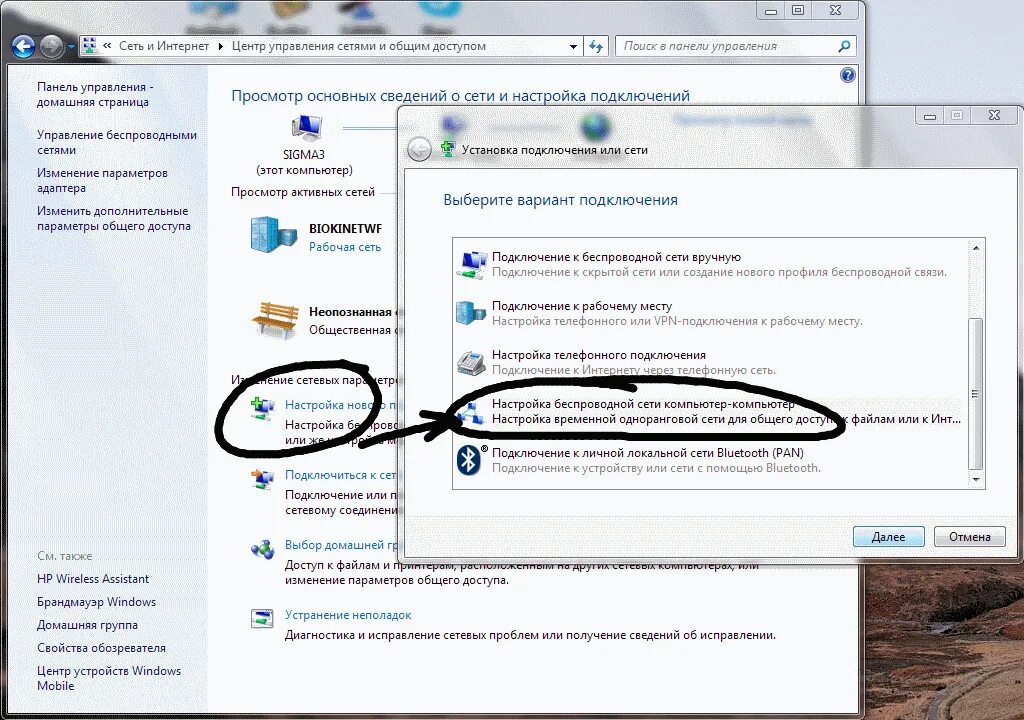
Task: Open HP Wireless Assistant link
Action: pos(93,579)
